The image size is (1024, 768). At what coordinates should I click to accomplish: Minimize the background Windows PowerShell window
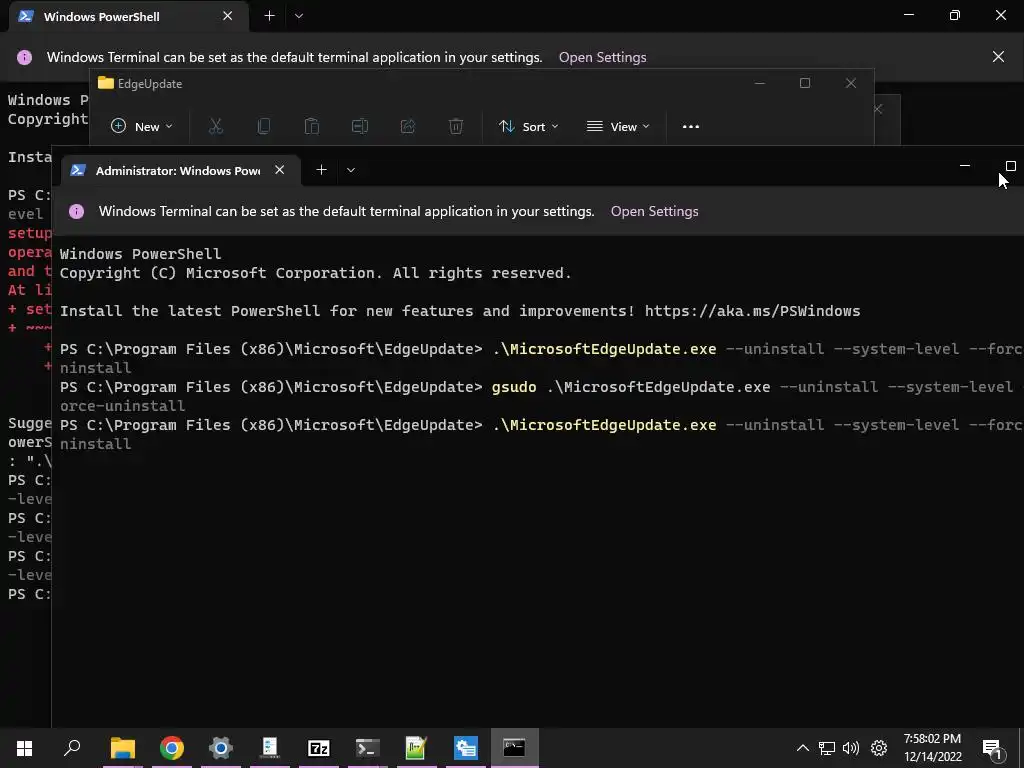click(x=908, y=15)
